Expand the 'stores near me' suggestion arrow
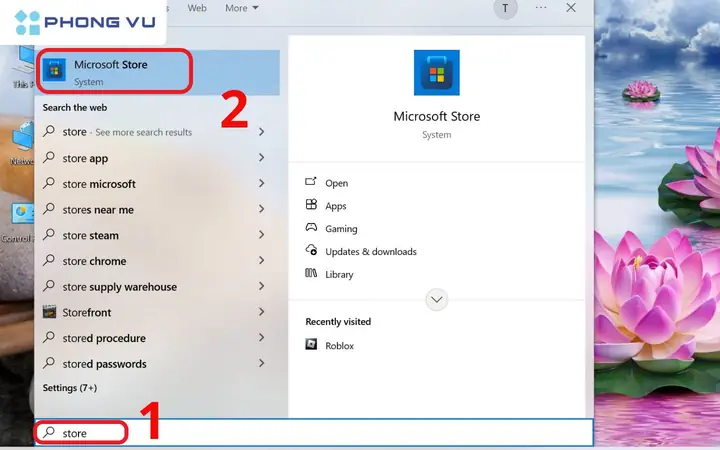 tap(261, 209)
